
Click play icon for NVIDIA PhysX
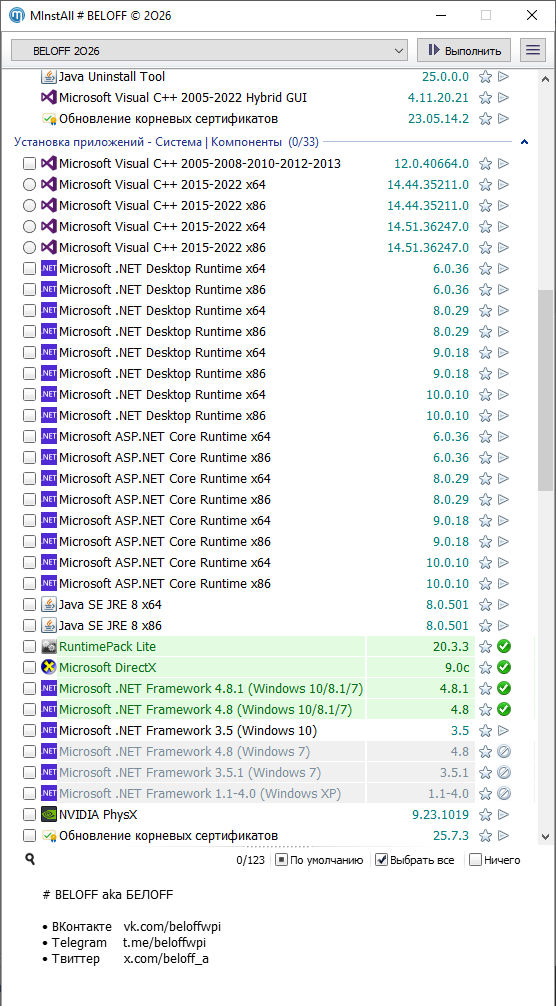coord(503,815)
